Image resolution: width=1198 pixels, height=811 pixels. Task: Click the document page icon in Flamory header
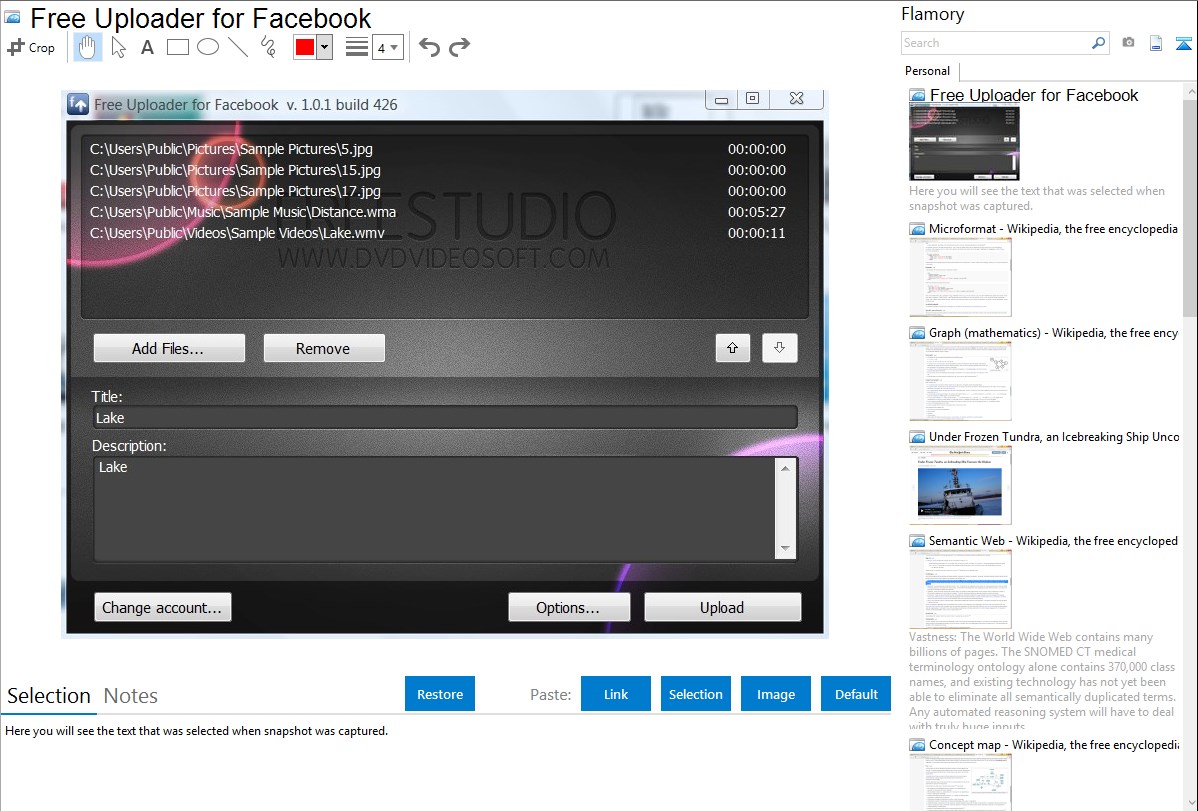point(1156,44)
